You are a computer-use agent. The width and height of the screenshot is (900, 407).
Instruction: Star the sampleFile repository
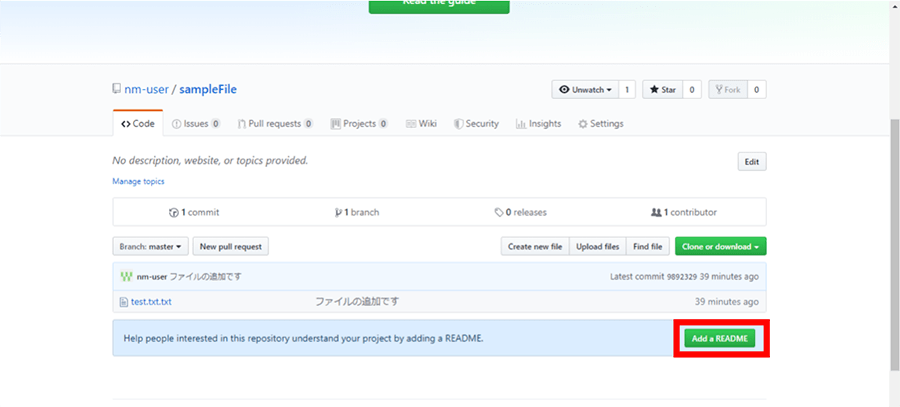pos(662,90)
